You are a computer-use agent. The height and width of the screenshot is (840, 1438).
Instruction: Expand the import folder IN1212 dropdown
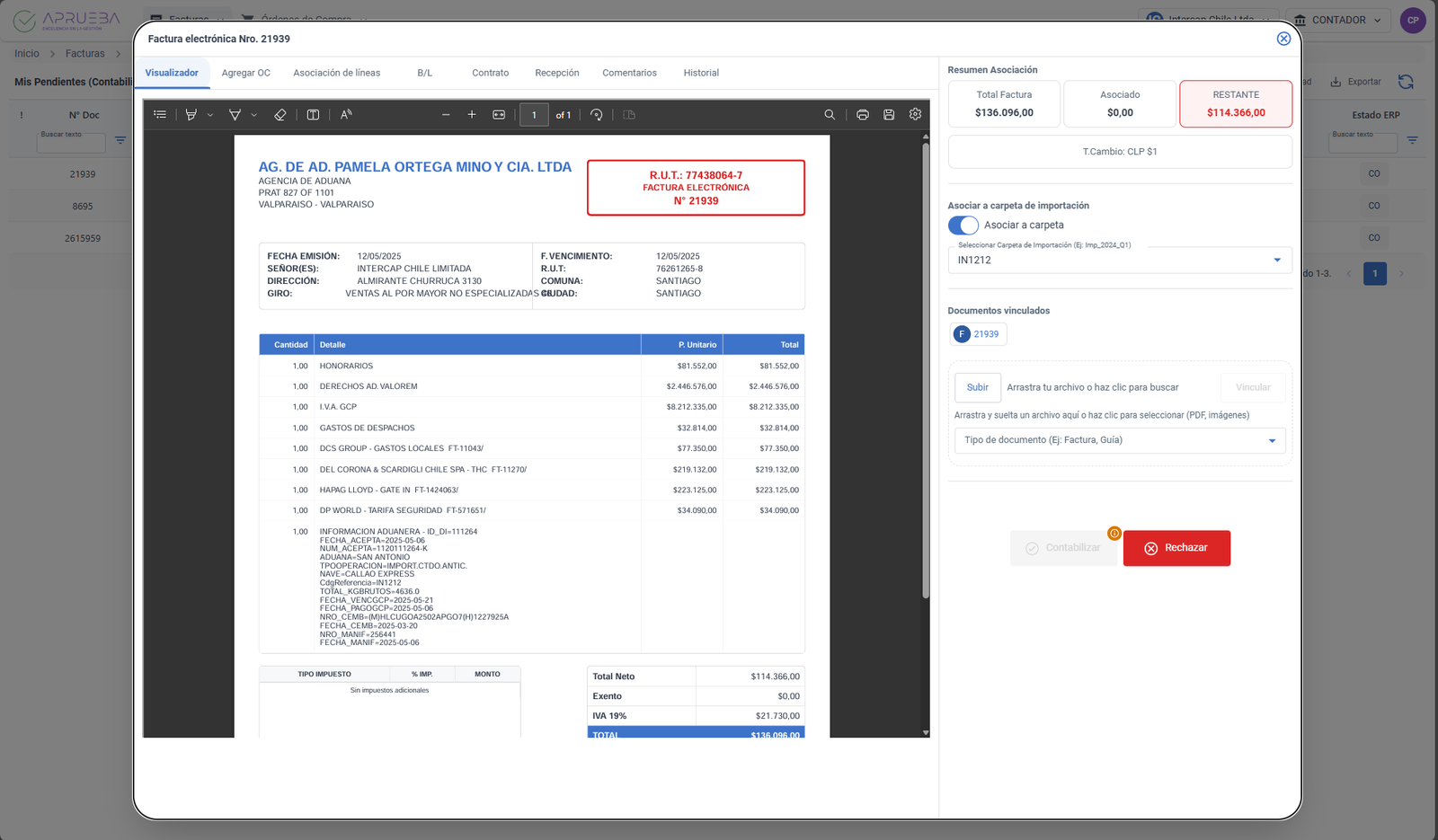coord(1276,261)
